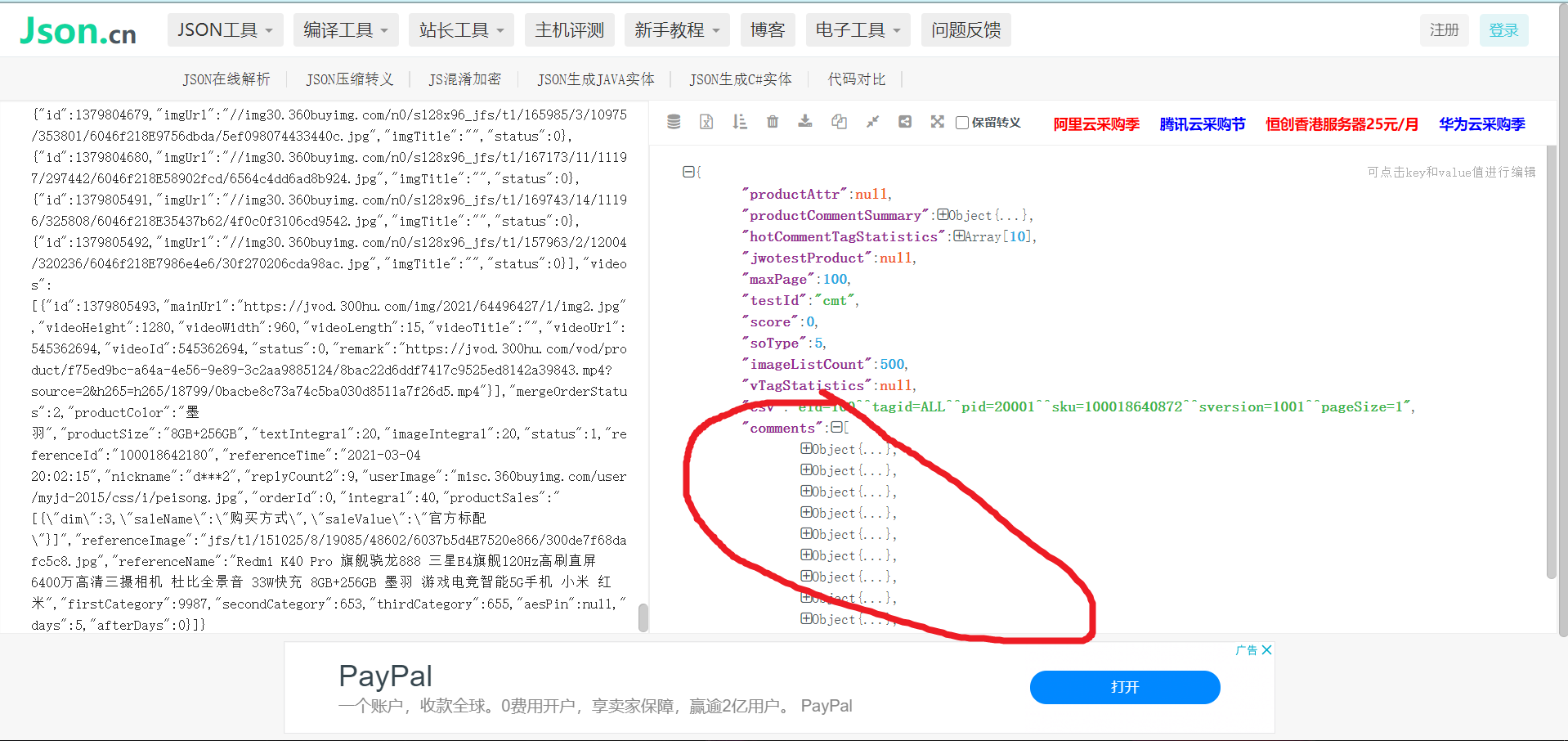Click the soType value 5
The height and width of the screenshot is (741, 1568).
click(819, 343)
